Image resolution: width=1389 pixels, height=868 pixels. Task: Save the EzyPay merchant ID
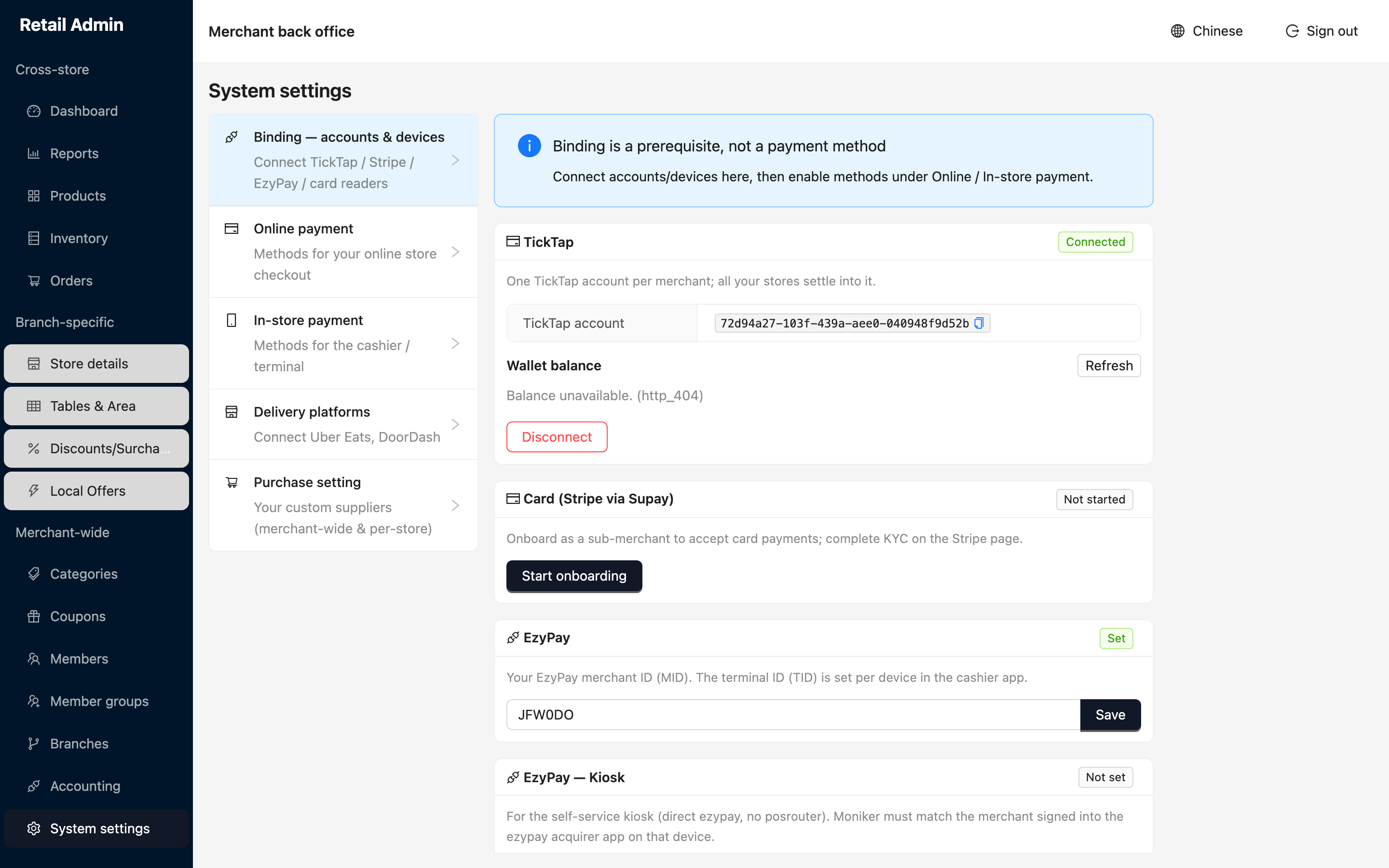1110,715
